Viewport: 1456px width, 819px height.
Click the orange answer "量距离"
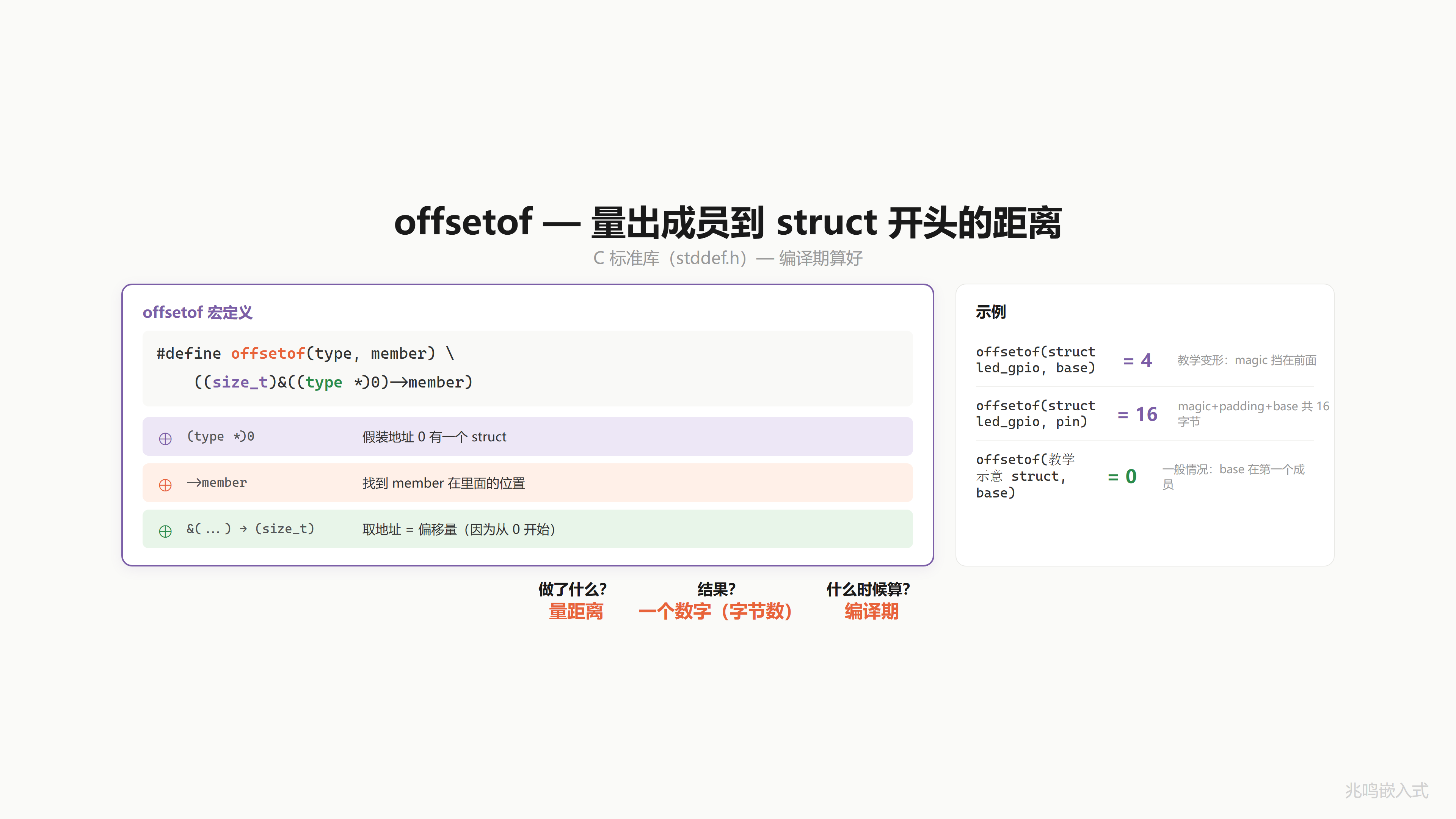click(576, 612)
